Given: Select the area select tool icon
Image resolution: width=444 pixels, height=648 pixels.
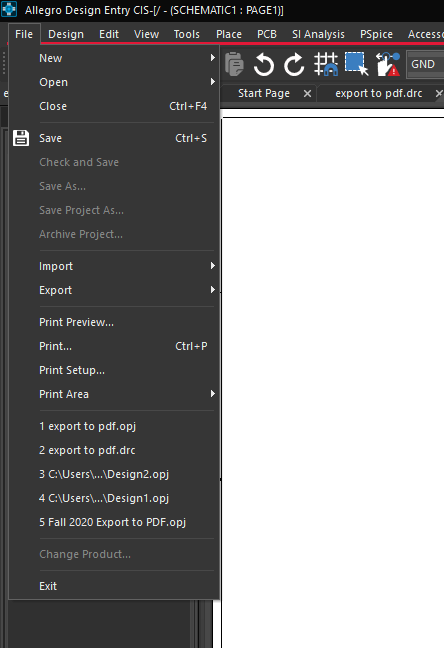Looking at the screenshot, I should (356, 64).
